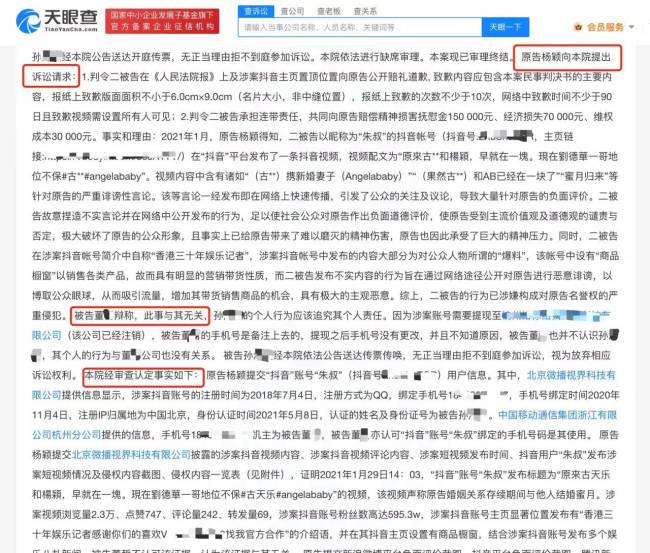Switch to the 查关系 tab
Screen dimensions: 650x553
tap(365, 11)
